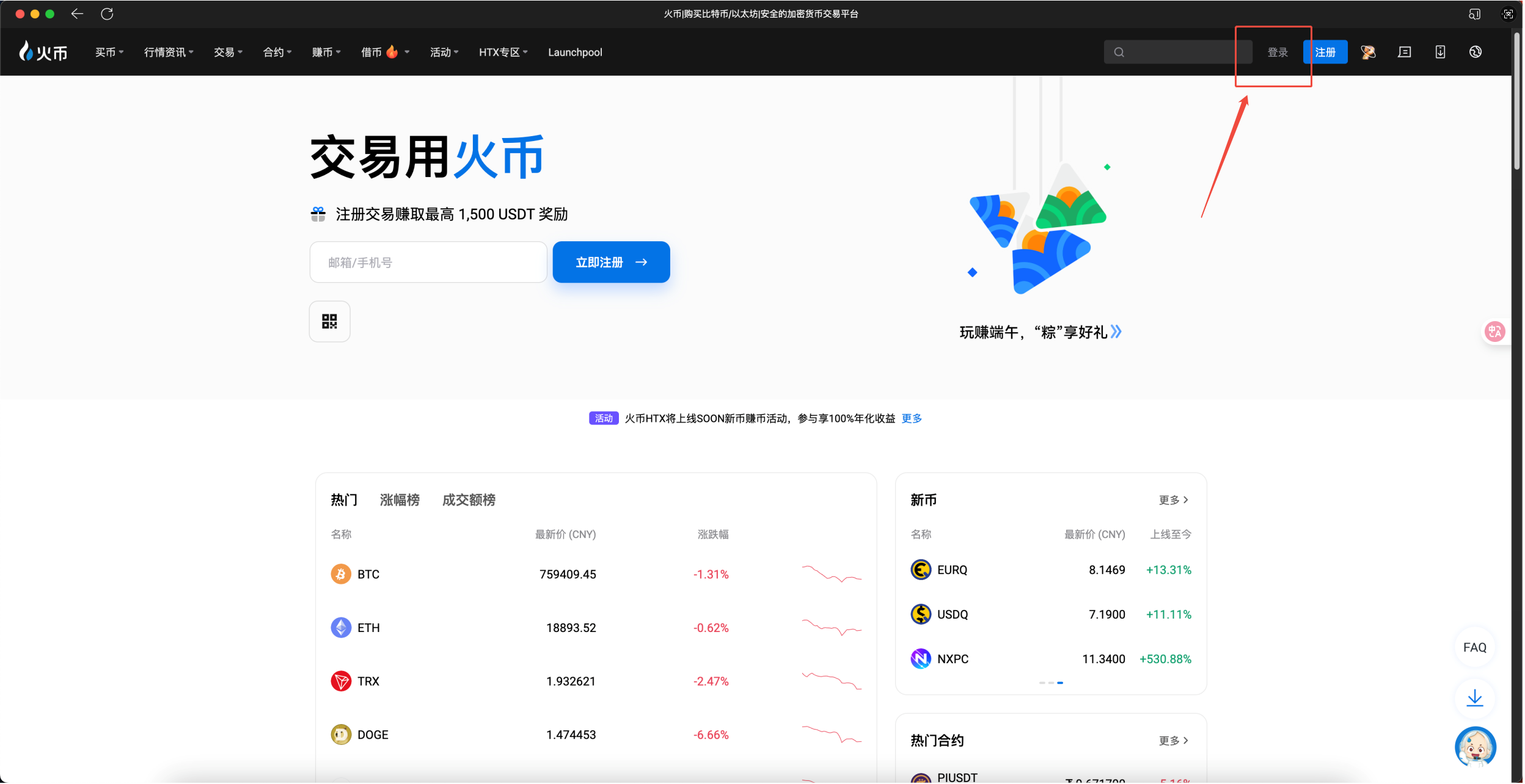Screen dimensions: 1525x784
Task: Click the NXPC coin icon
Action: (x=921, y=659)
